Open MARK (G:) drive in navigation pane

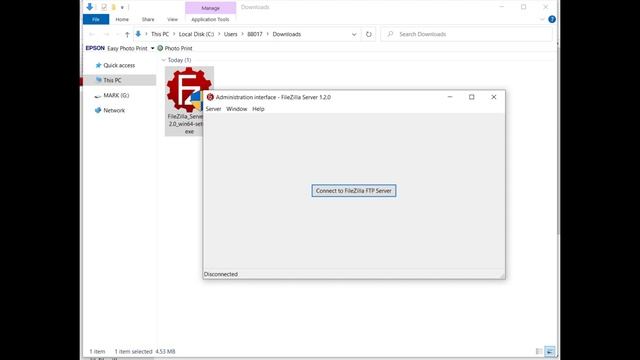click(116, 95)
